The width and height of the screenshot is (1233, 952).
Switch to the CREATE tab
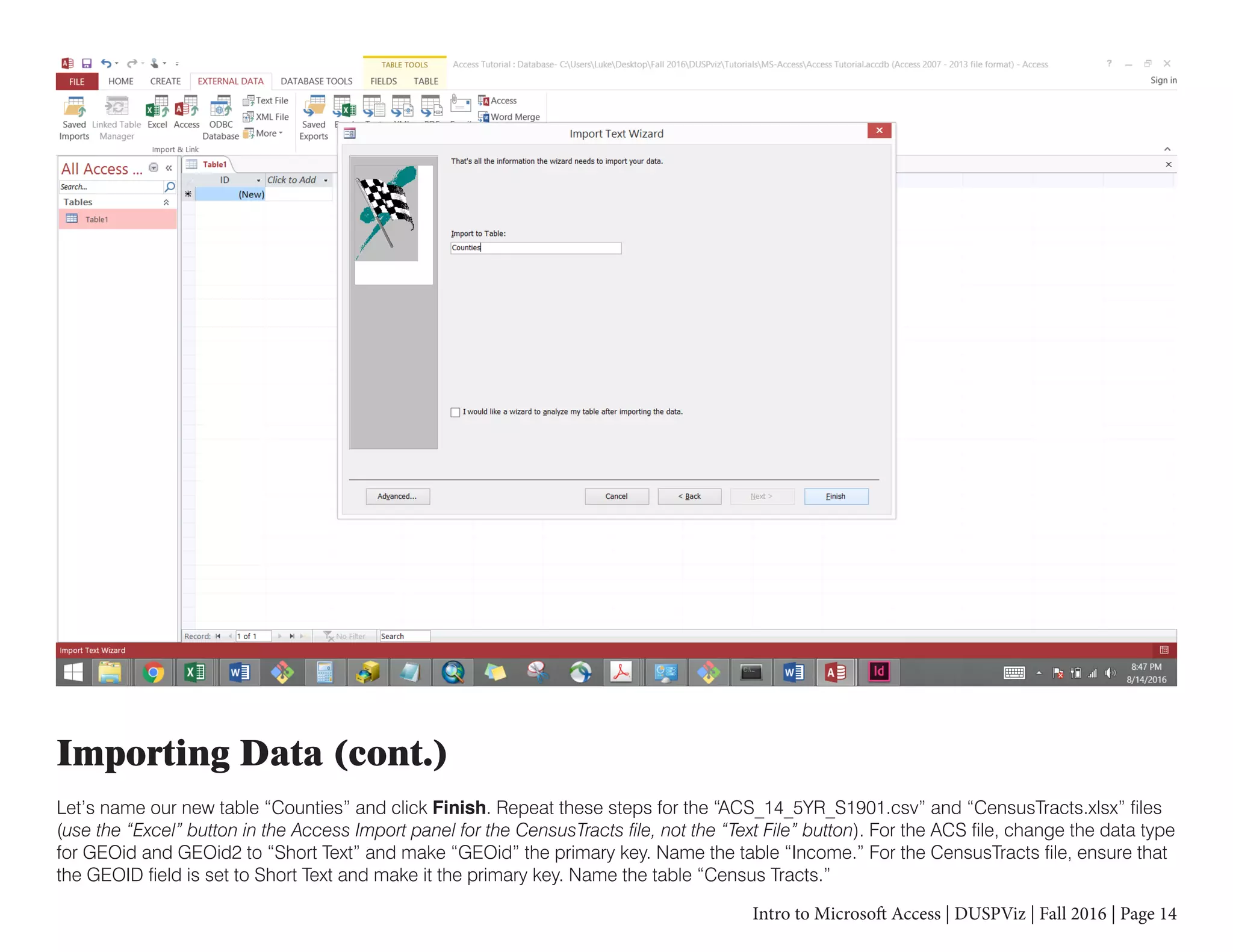tap(165, 81)
